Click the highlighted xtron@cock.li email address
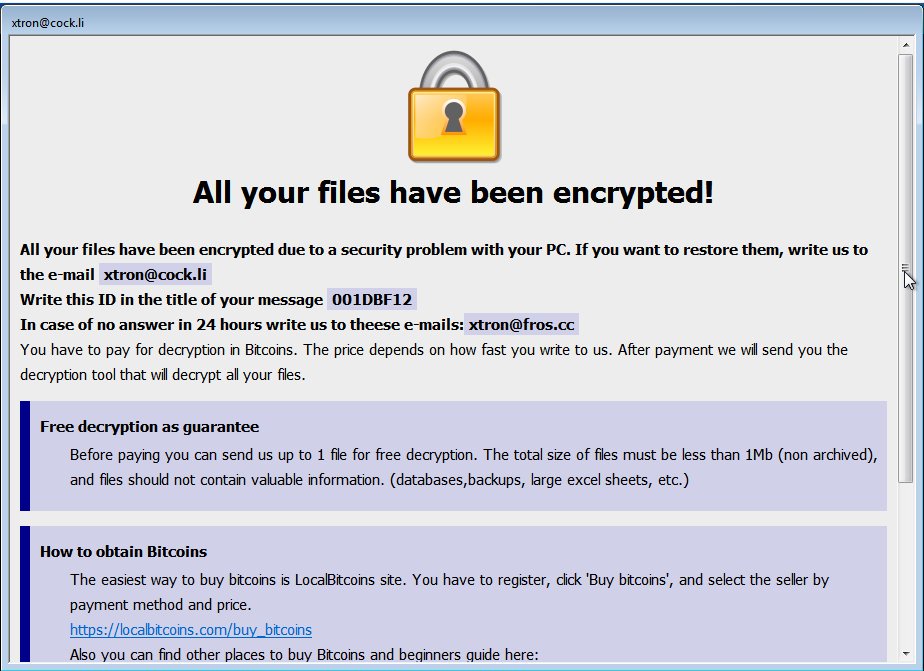924x671 pixels. click(x=155, y=275)
